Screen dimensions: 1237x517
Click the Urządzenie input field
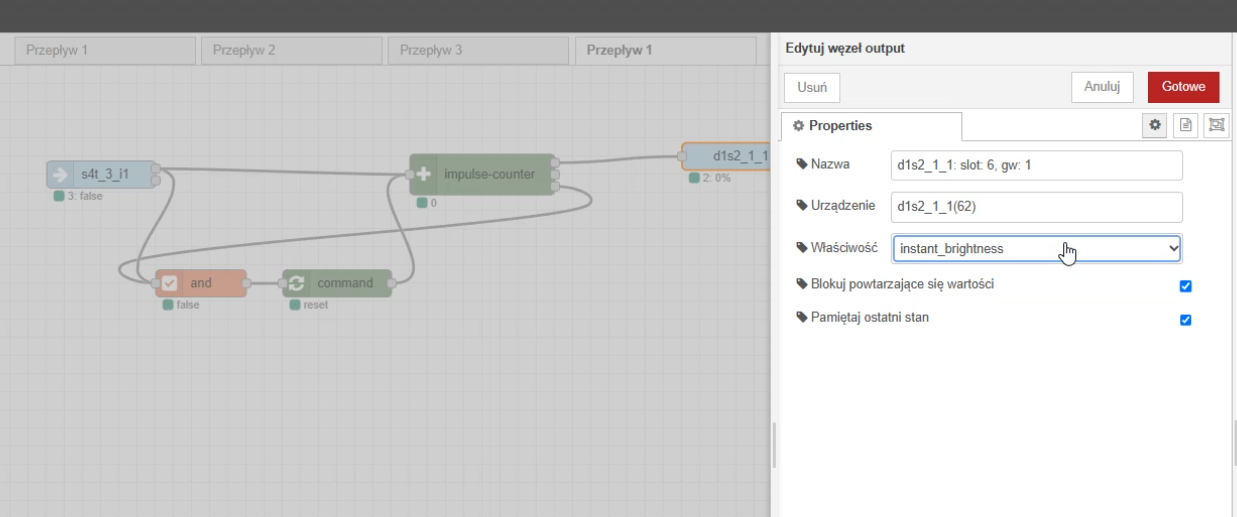point(1037,207)
